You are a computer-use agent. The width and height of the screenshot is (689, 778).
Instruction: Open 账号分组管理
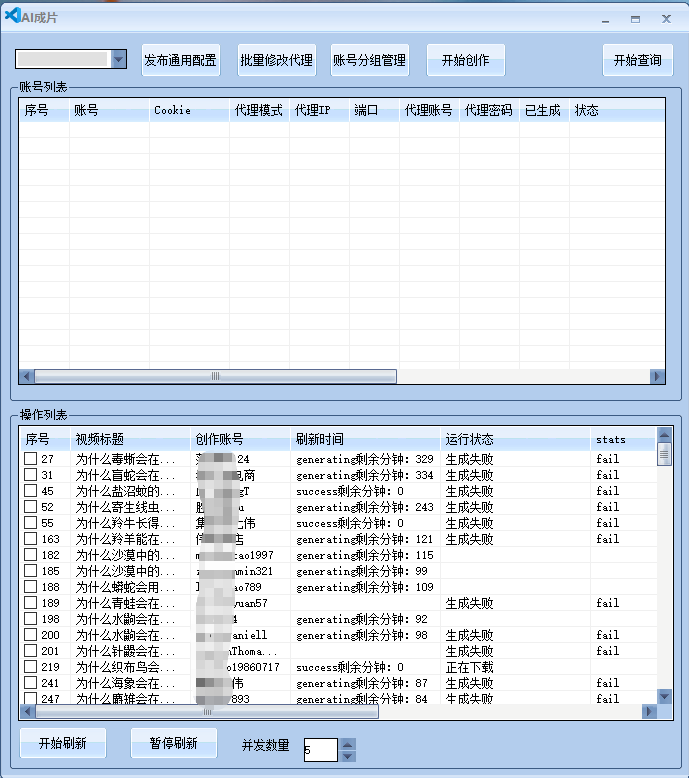point(370,60)
